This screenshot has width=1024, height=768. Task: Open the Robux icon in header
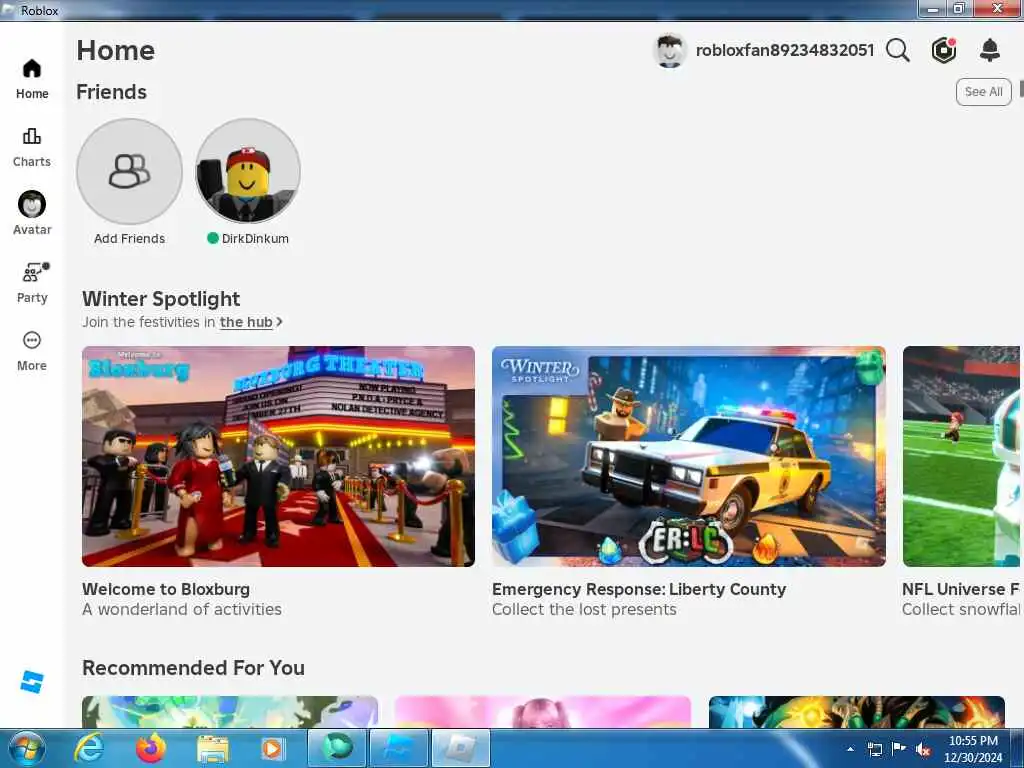(944, 50)
